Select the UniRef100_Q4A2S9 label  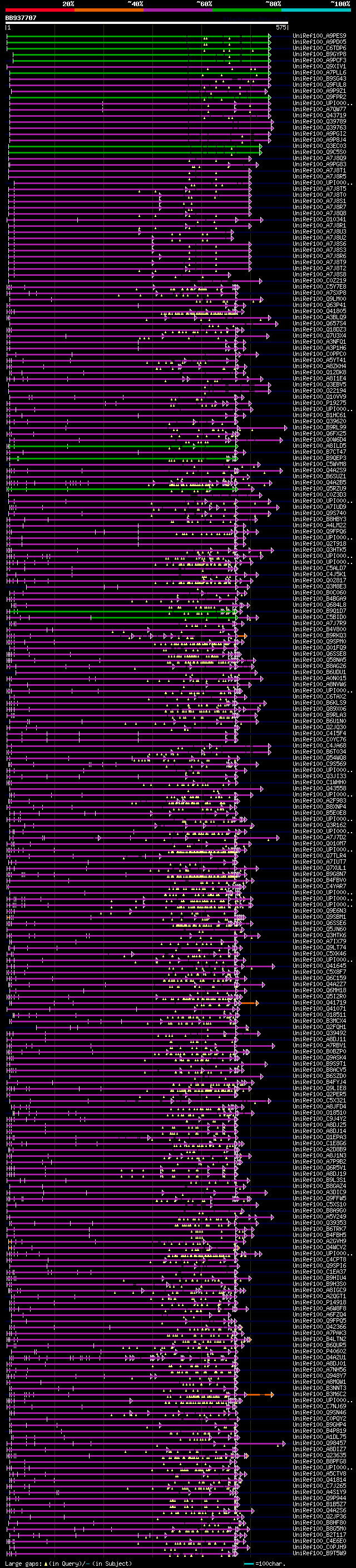[319, 470]
